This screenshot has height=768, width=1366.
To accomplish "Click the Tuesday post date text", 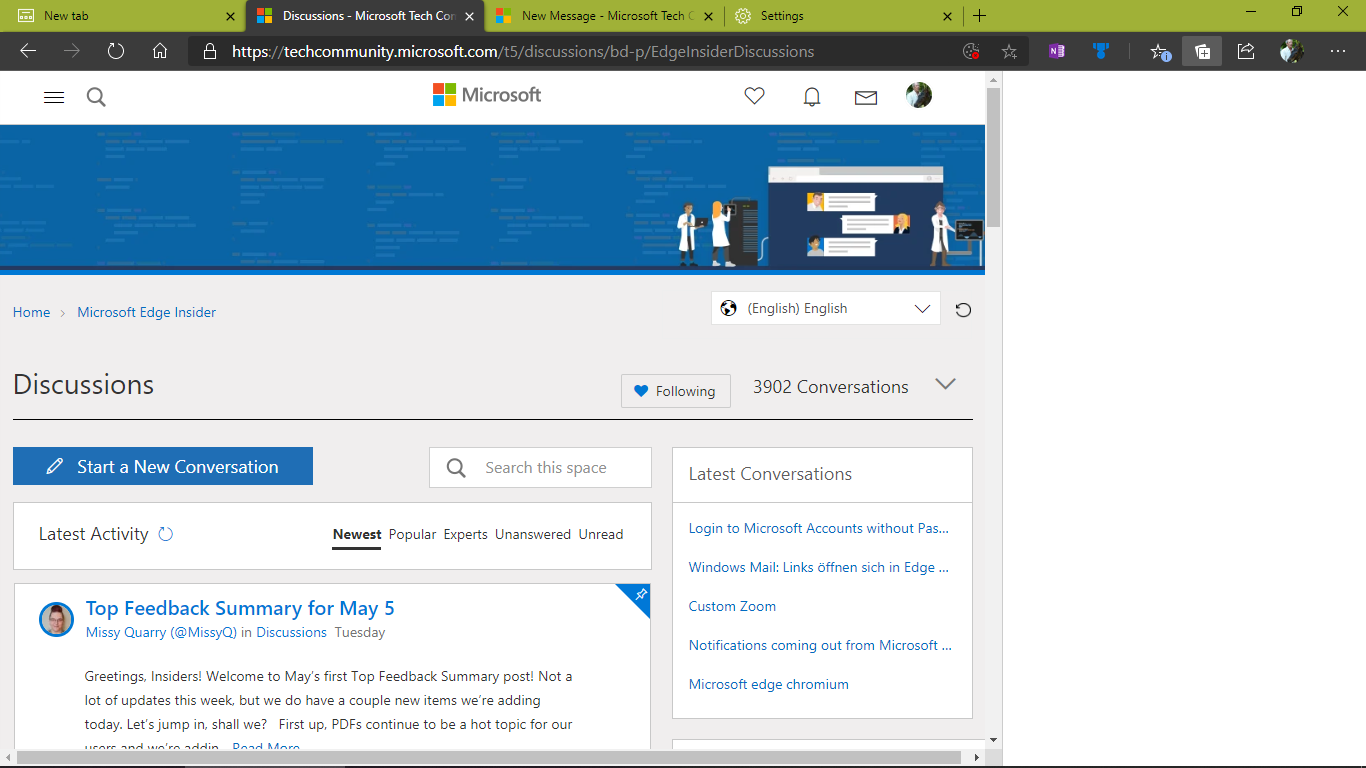I will pos(360,632).
